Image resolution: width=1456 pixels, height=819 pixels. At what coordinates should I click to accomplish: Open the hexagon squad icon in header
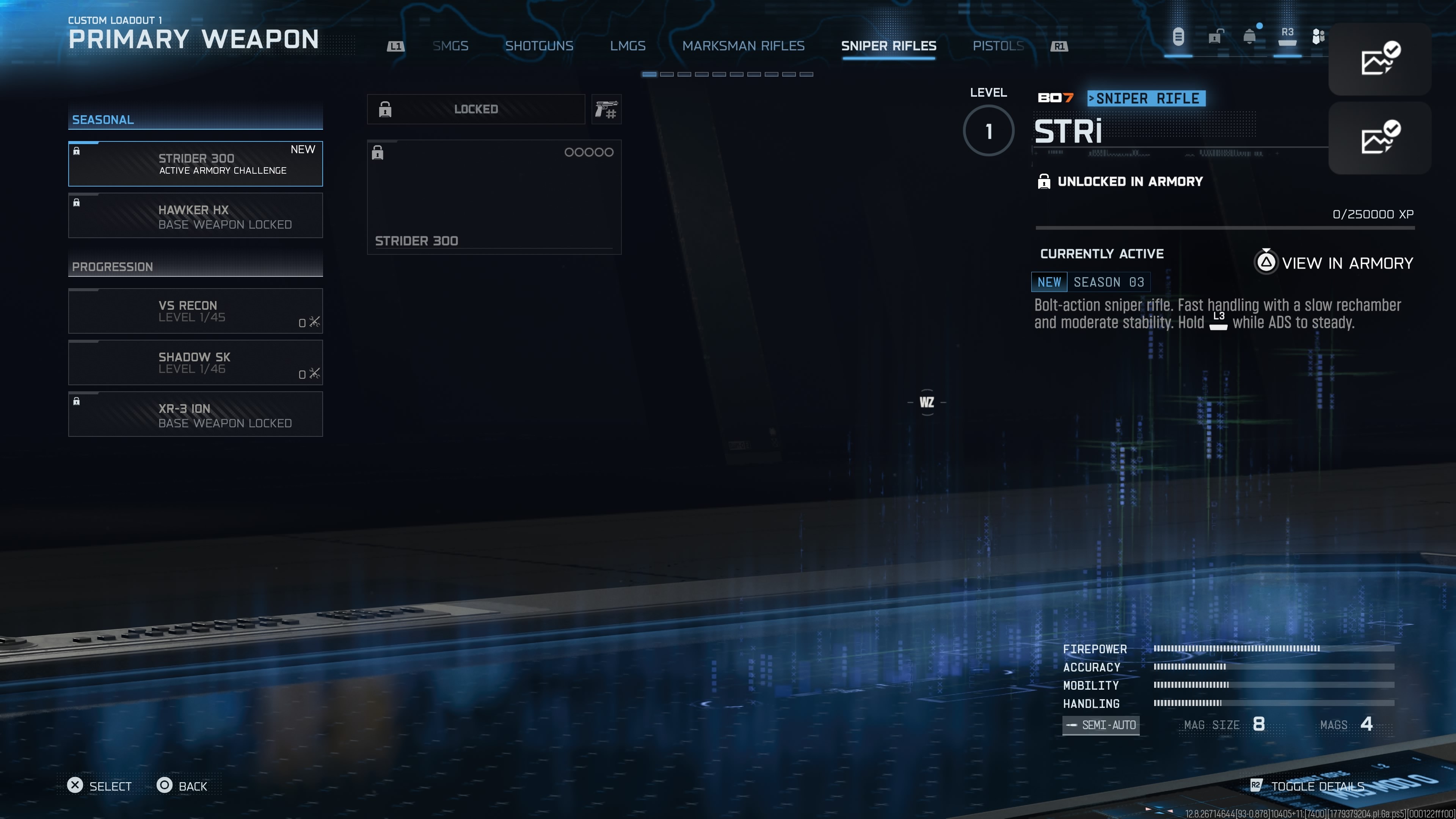(1318, 37)
